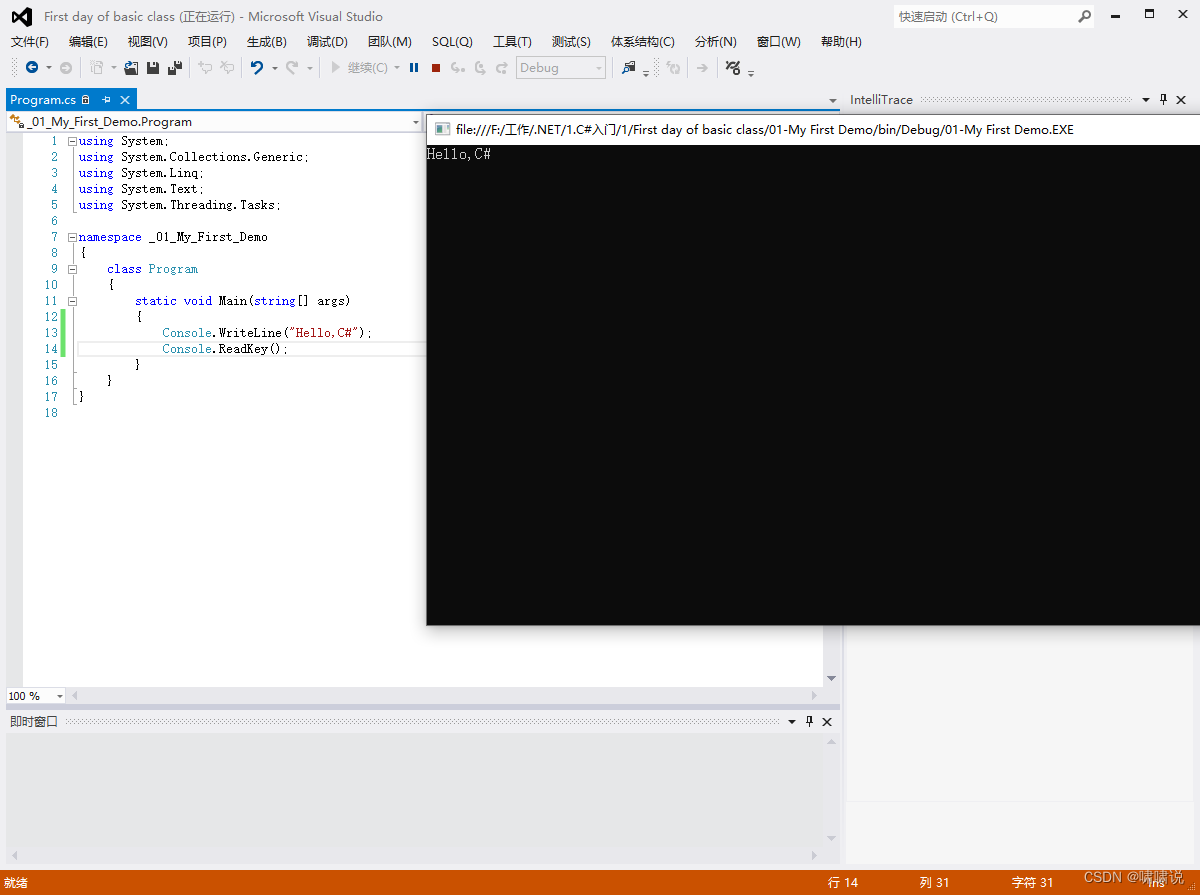
Task: Click the Console.WriteLine code line
Action: click(x=267, y=333)
